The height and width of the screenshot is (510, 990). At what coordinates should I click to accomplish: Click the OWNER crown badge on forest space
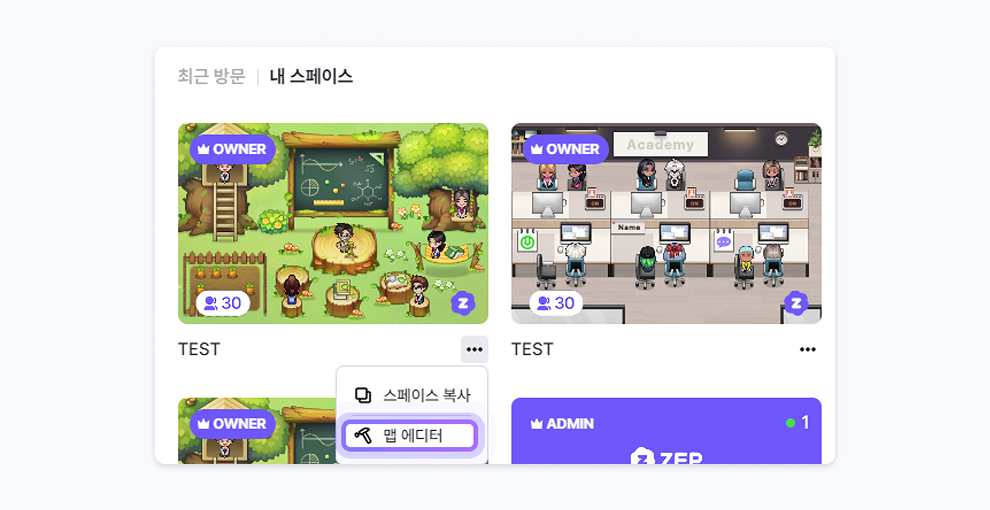(x=232, y=149)
